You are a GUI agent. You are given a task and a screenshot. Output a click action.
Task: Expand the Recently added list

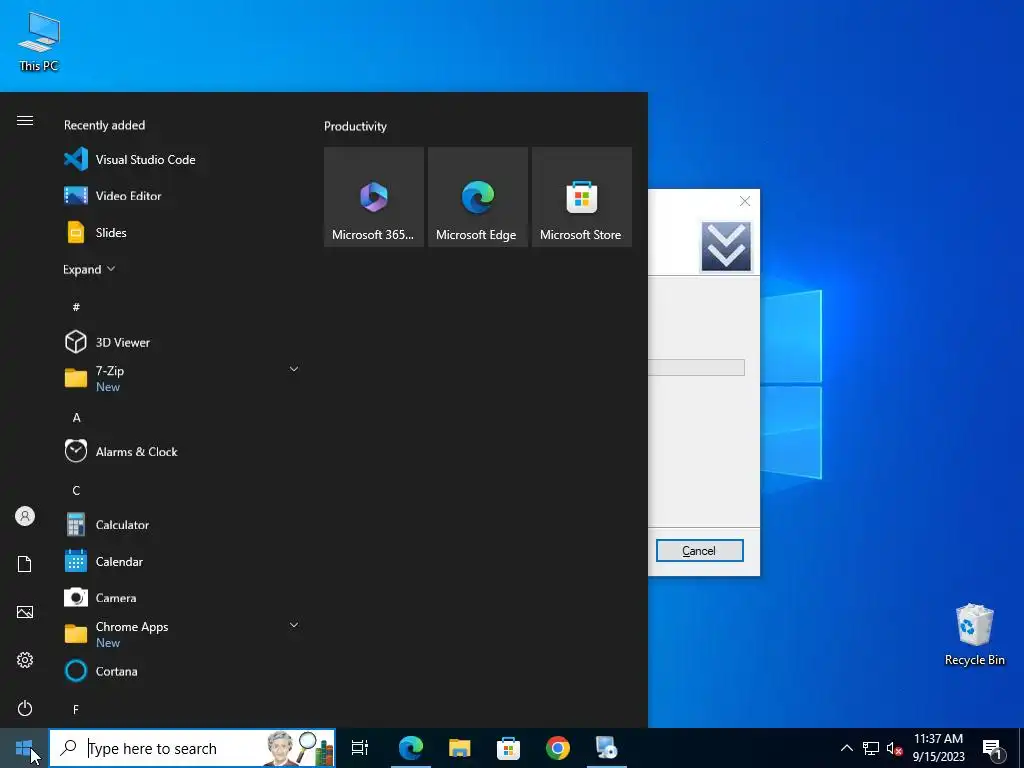point(89,269)
